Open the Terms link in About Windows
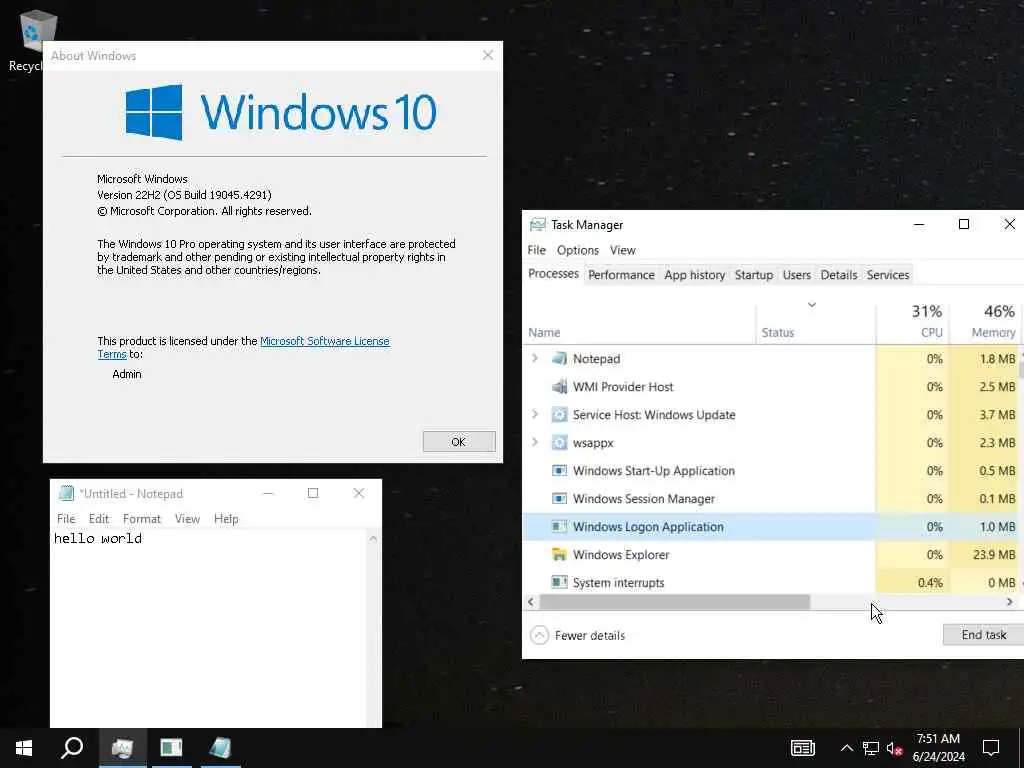This screenshot has height=768, width=1024. tap(112, 354)
